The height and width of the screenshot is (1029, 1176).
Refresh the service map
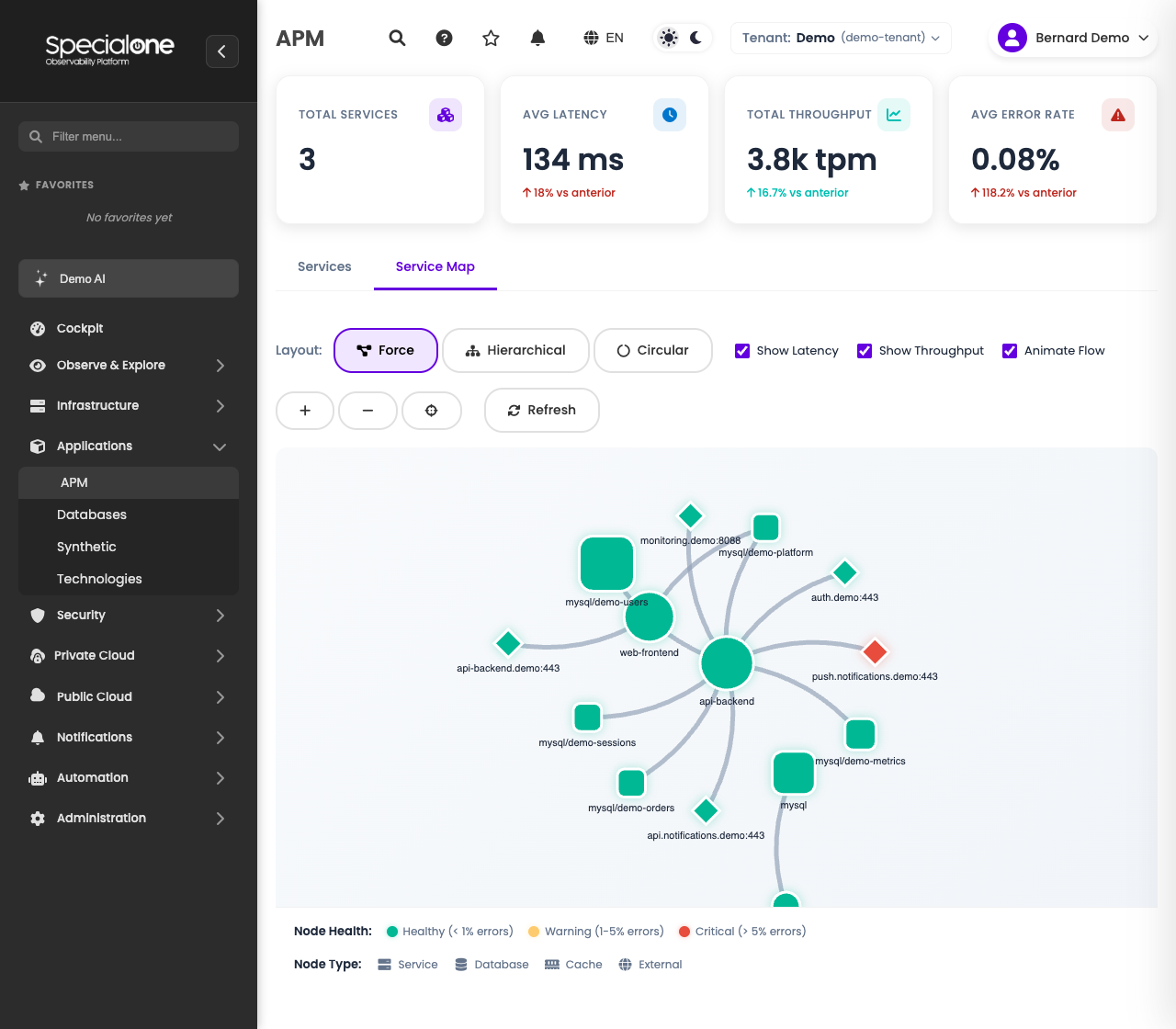[x=542, y=410]
